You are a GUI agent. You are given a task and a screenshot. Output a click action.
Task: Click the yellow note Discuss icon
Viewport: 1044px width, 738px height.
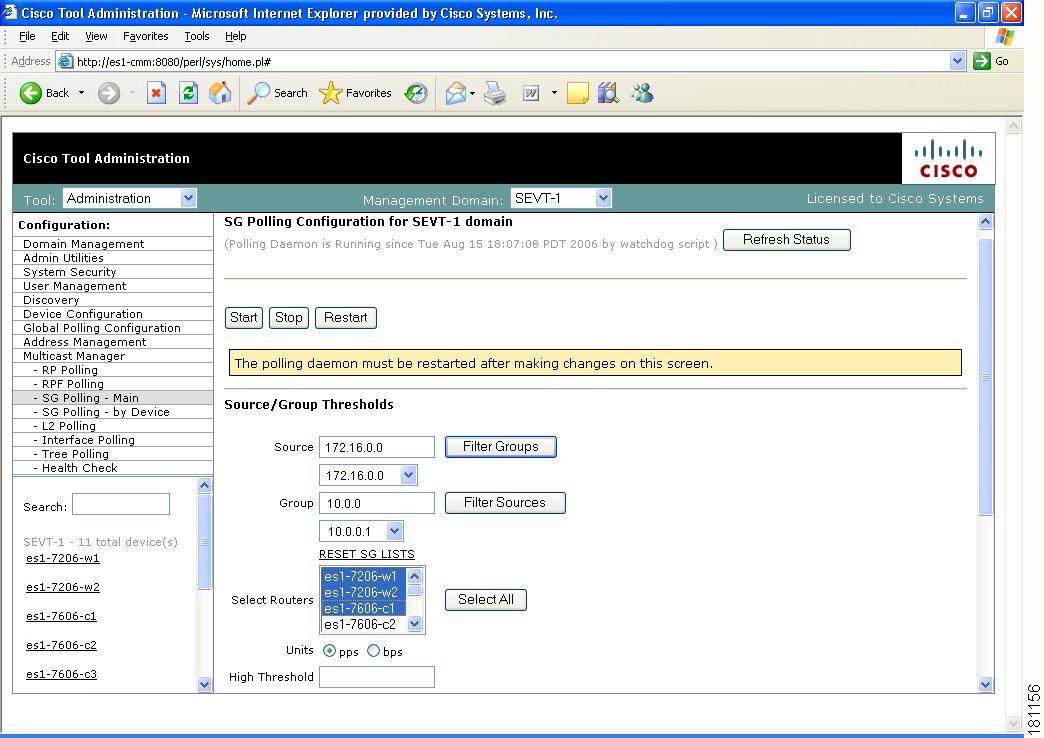click(577, 93)
